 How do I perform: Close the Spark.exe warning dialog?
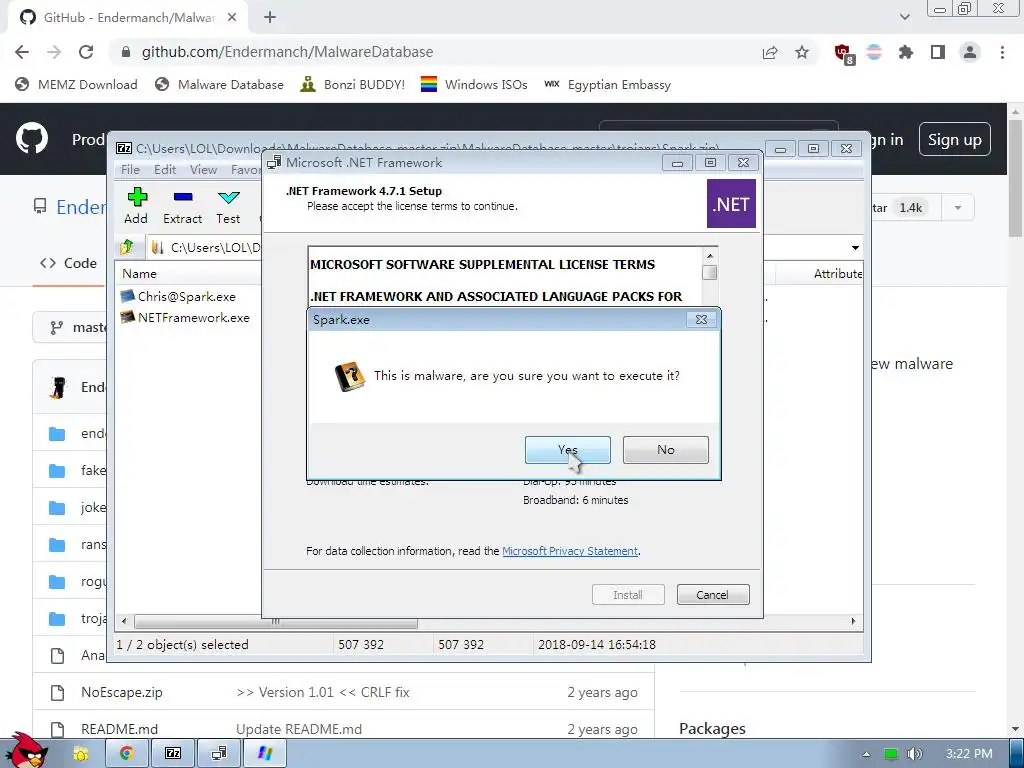point(701,319)
